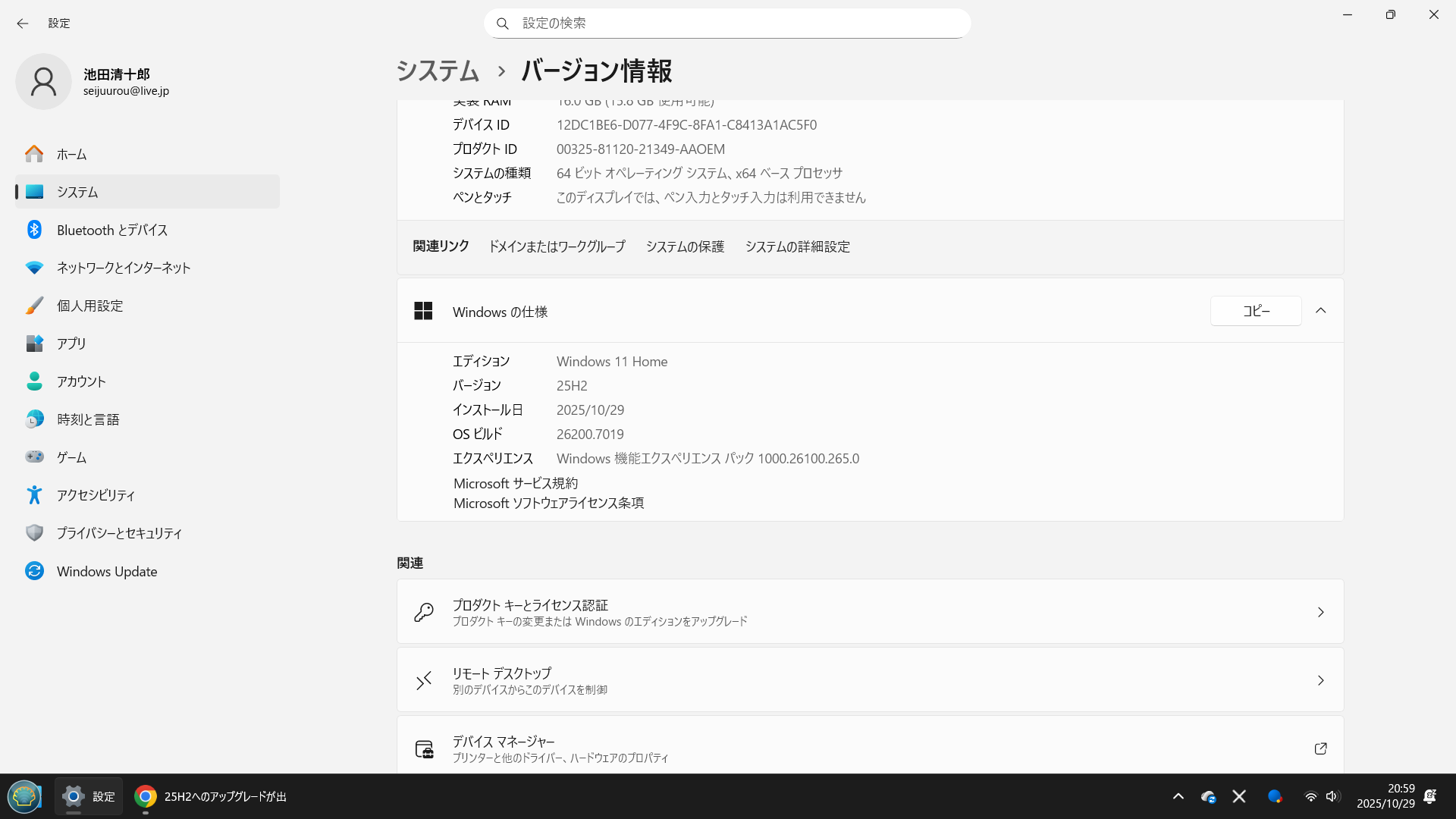Switch to Chrome window 25H2へのアップグレード
The width and height of the screenshot is (1456, 819).
coord(211,796)
